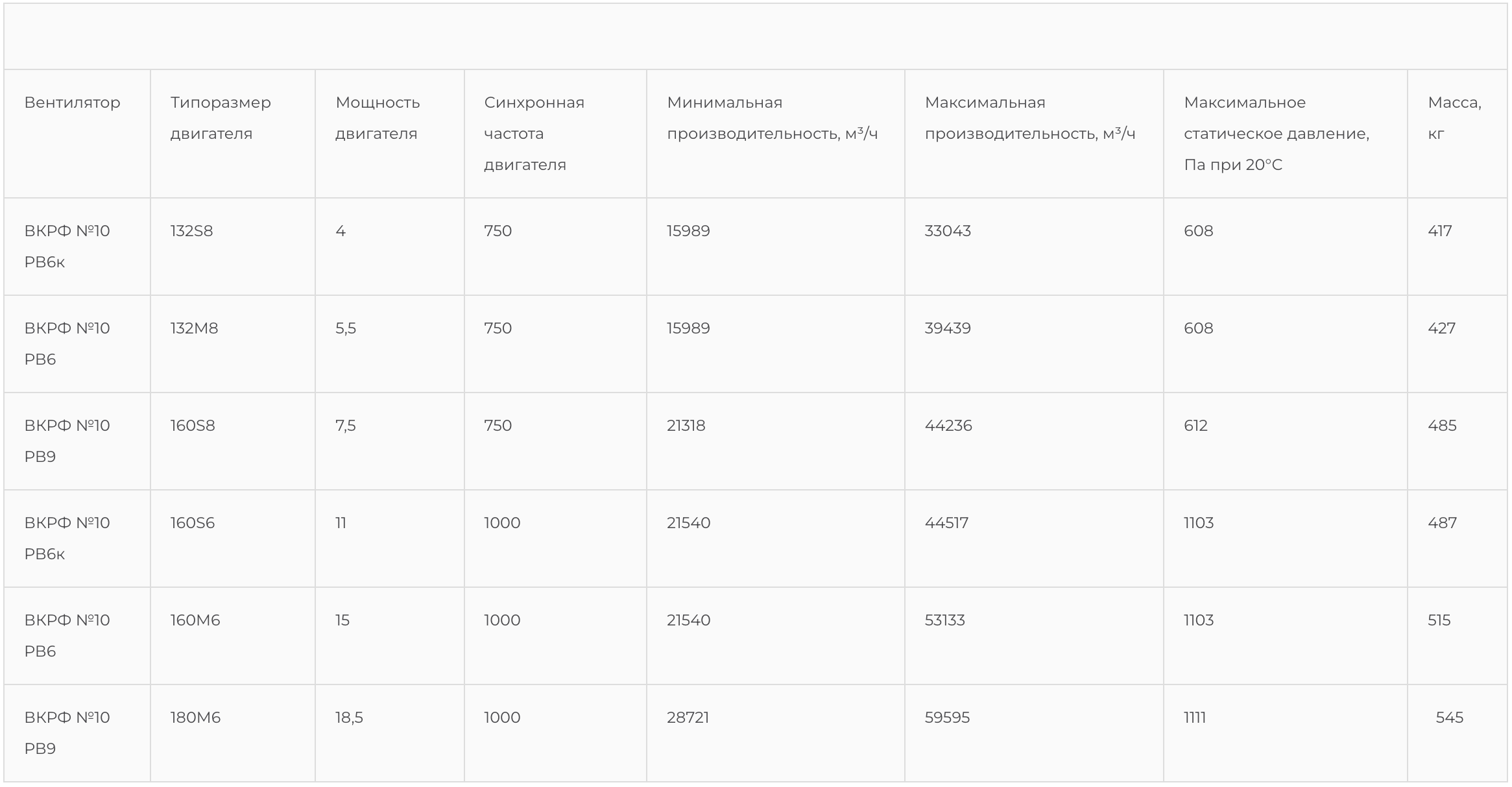Screen dimensions: 1512x787
Task: Select the "Масса, кг" column header
Action: tap(1454, 118)
